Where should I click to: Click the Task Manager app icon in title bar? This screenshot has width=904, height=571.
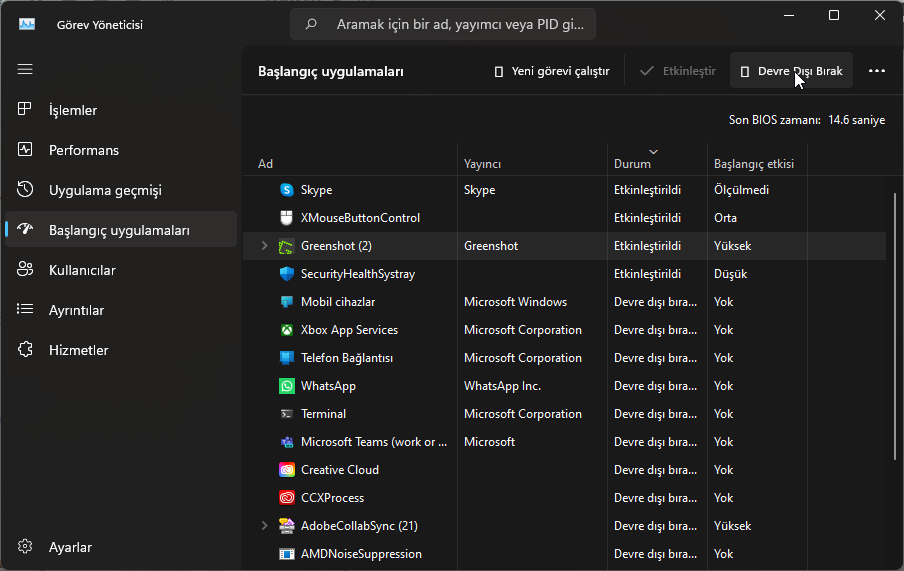(x=27, y=24)
